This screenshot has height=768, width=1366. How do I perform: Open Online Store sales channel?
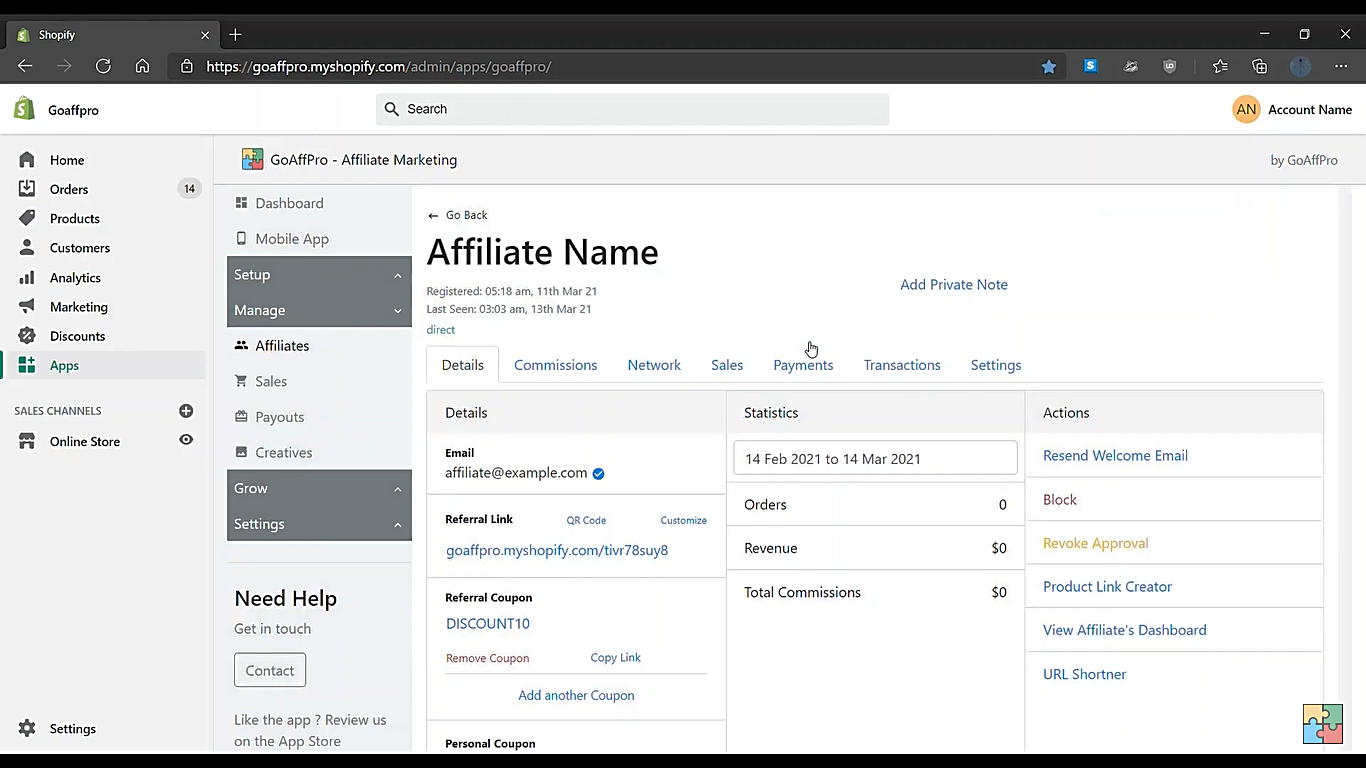pyautogui.click(x=85, y=441)
